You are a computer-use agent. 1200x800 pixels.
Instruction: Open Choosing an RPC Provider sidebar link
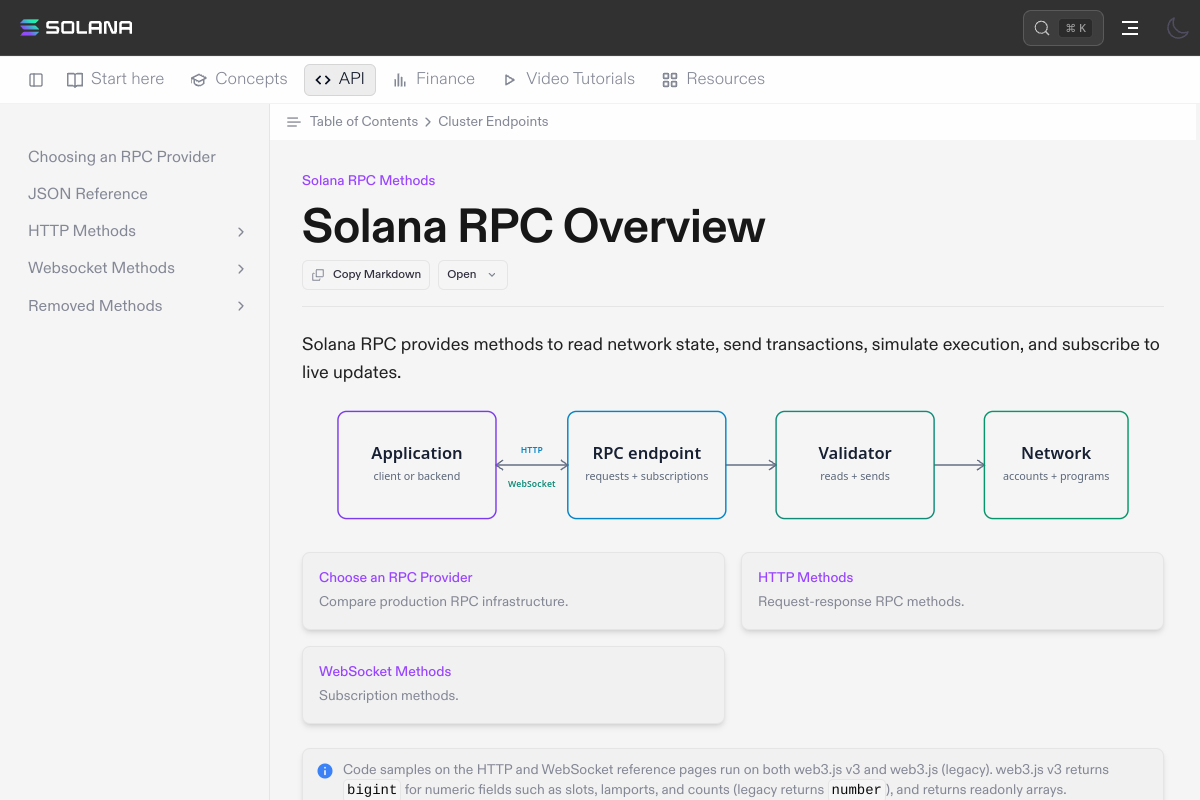tap(122, 157)
